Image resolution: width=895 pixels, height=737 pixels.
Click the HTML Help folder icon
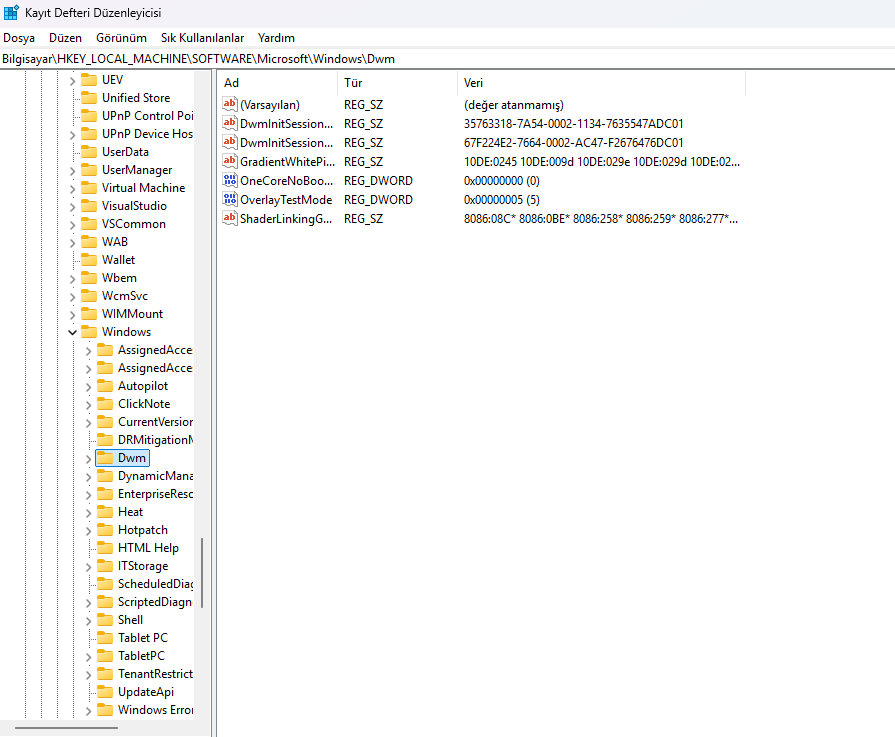pyautogui.click(x=104, y=547)
